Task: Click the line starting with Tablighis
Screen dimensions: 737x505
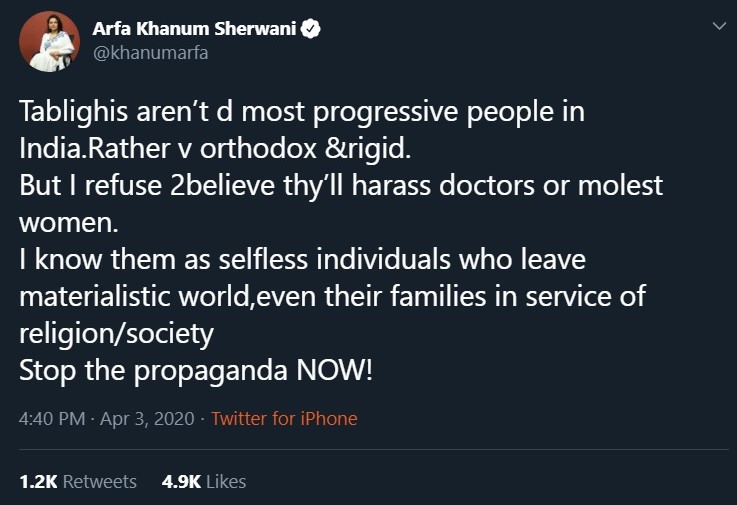Action: coord(302,111)
